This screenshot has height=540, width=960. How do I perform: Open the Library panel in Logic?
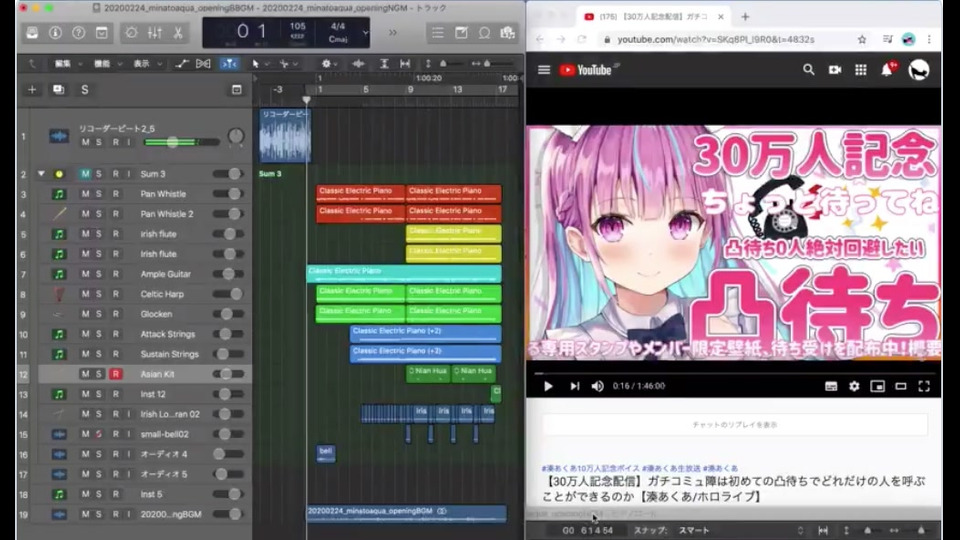32,32
